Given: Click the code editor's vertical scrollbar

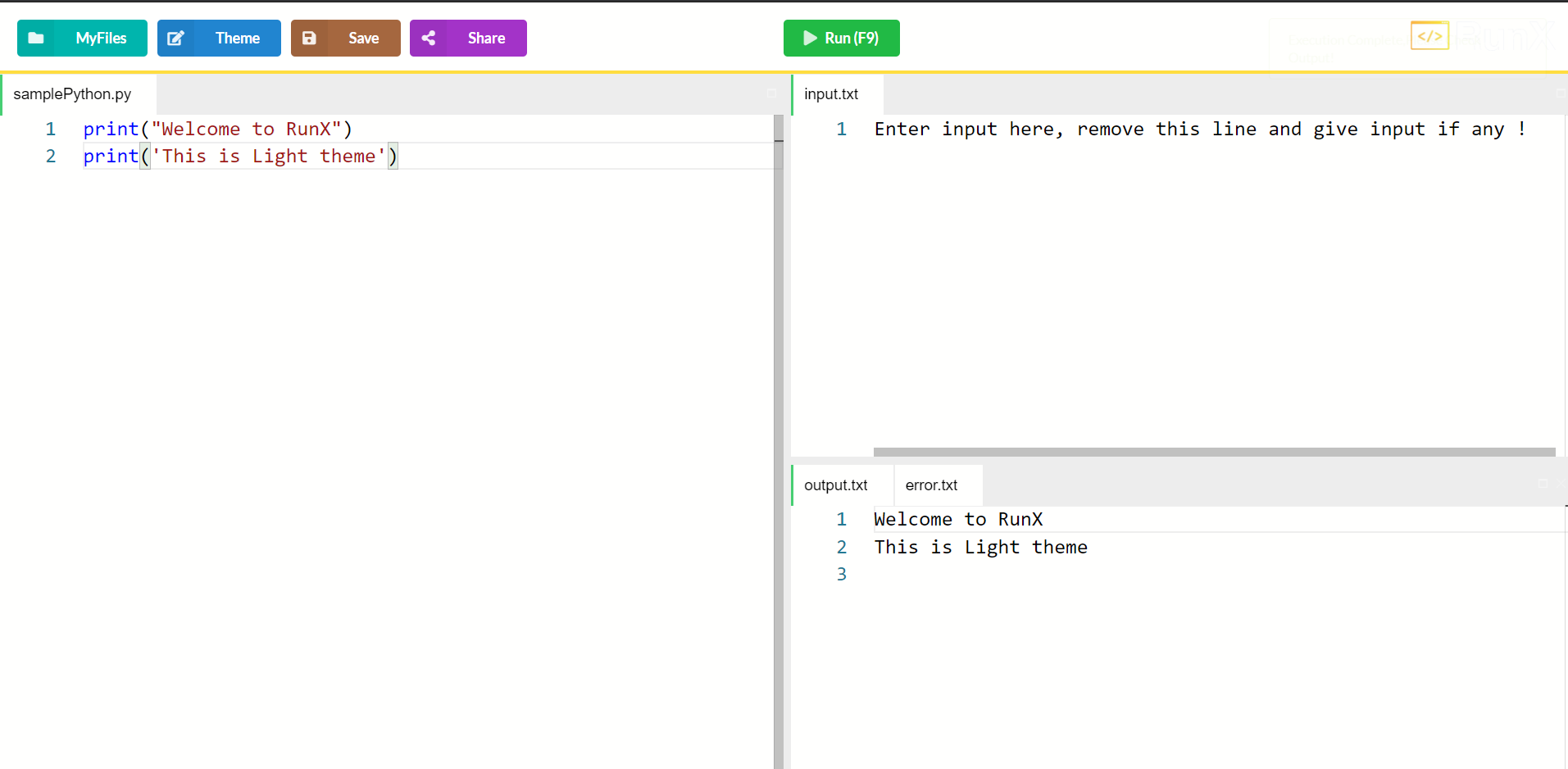Looking at the screenshot, I should point(779,442).
